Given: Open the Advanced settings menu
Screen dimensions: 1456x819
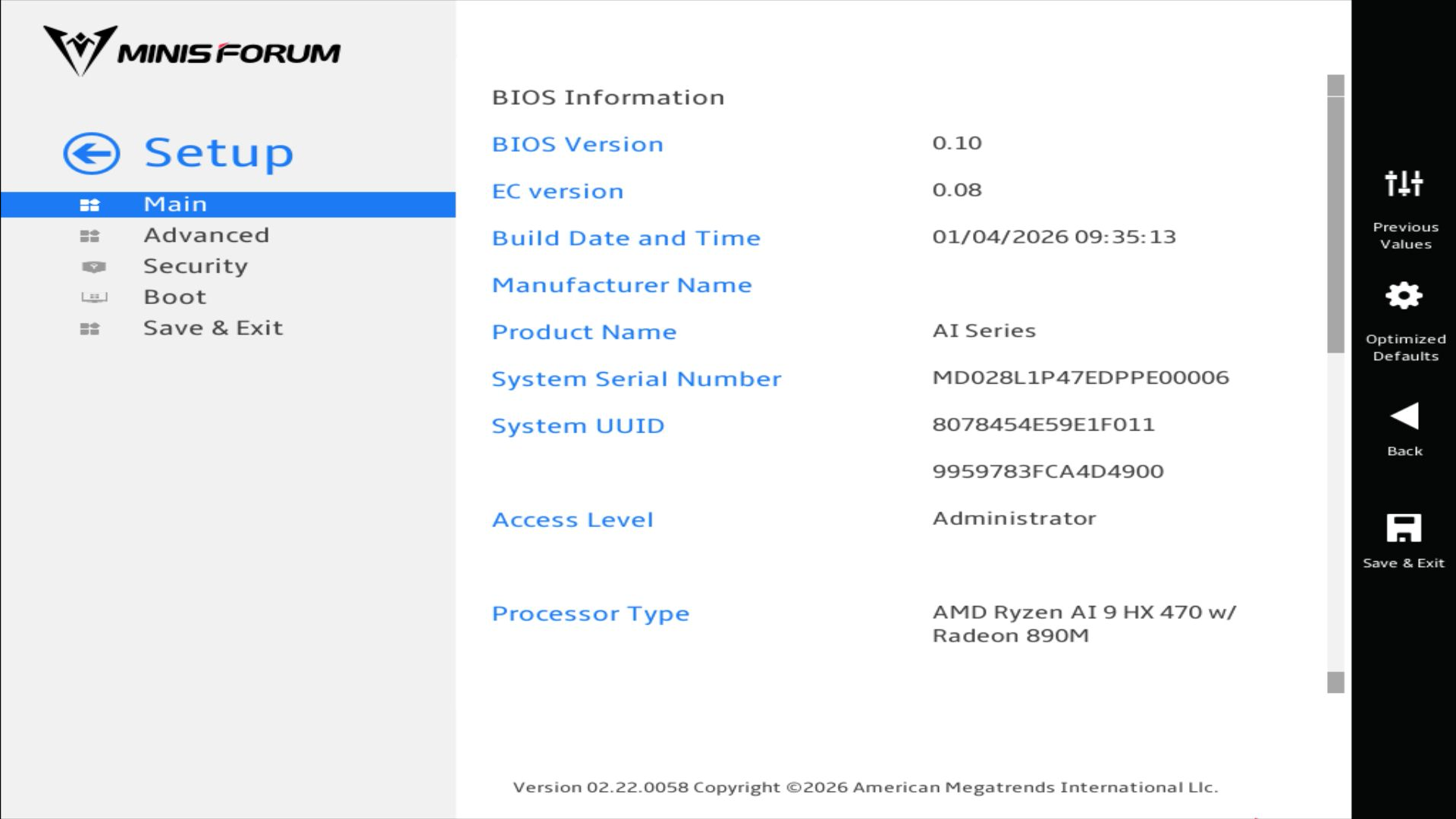Looking at the screenshot, I should (206, 236).
